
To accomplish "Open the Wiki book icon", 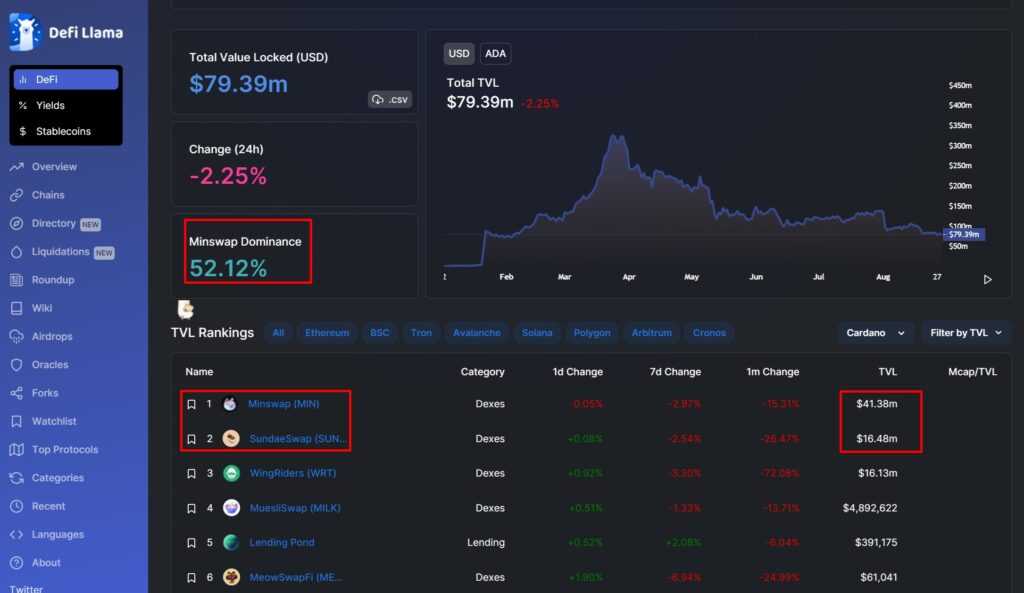I will 16,308.
